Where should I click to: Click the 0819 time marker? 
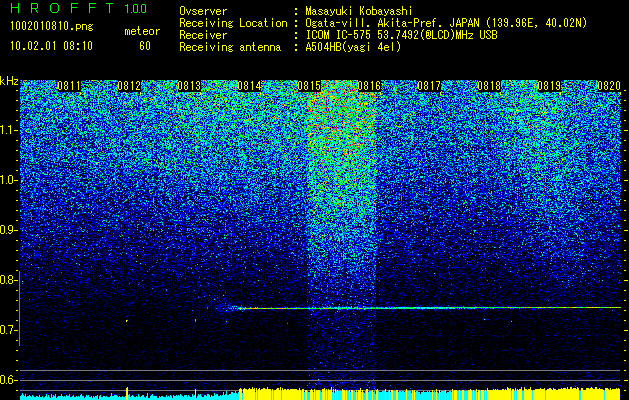tap(549, 86)
